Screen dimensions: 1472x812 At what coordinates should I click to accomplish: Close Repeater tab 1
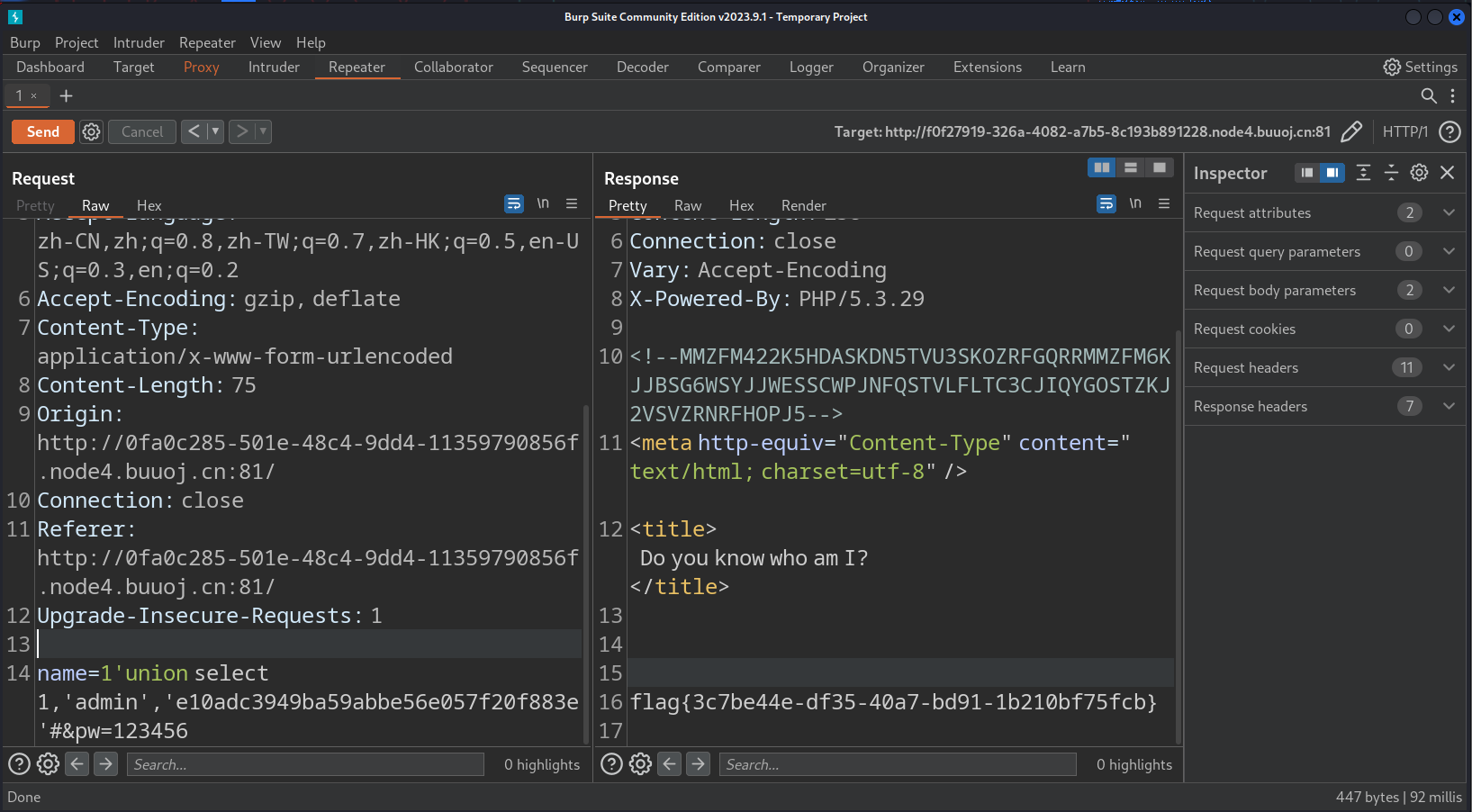point(34,95)
